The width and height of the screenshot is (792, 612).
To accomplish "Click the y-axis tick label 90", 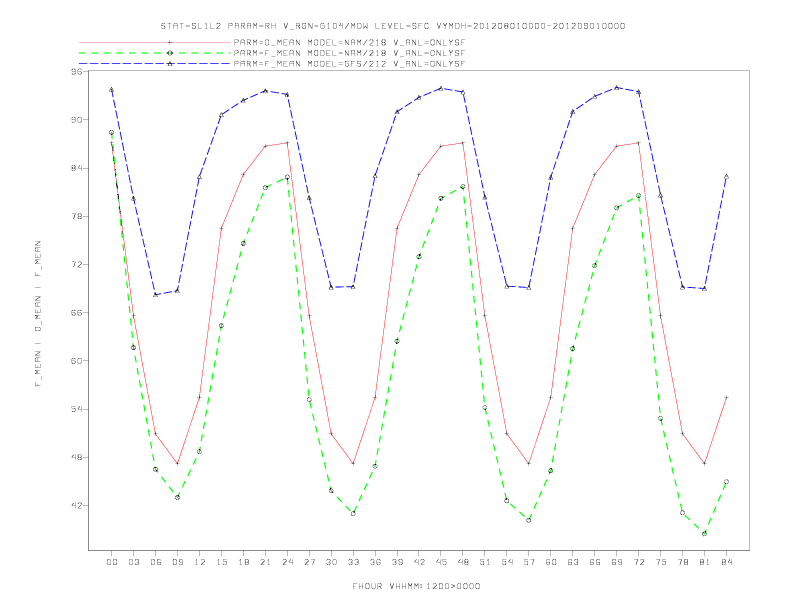I will (76, 120).
